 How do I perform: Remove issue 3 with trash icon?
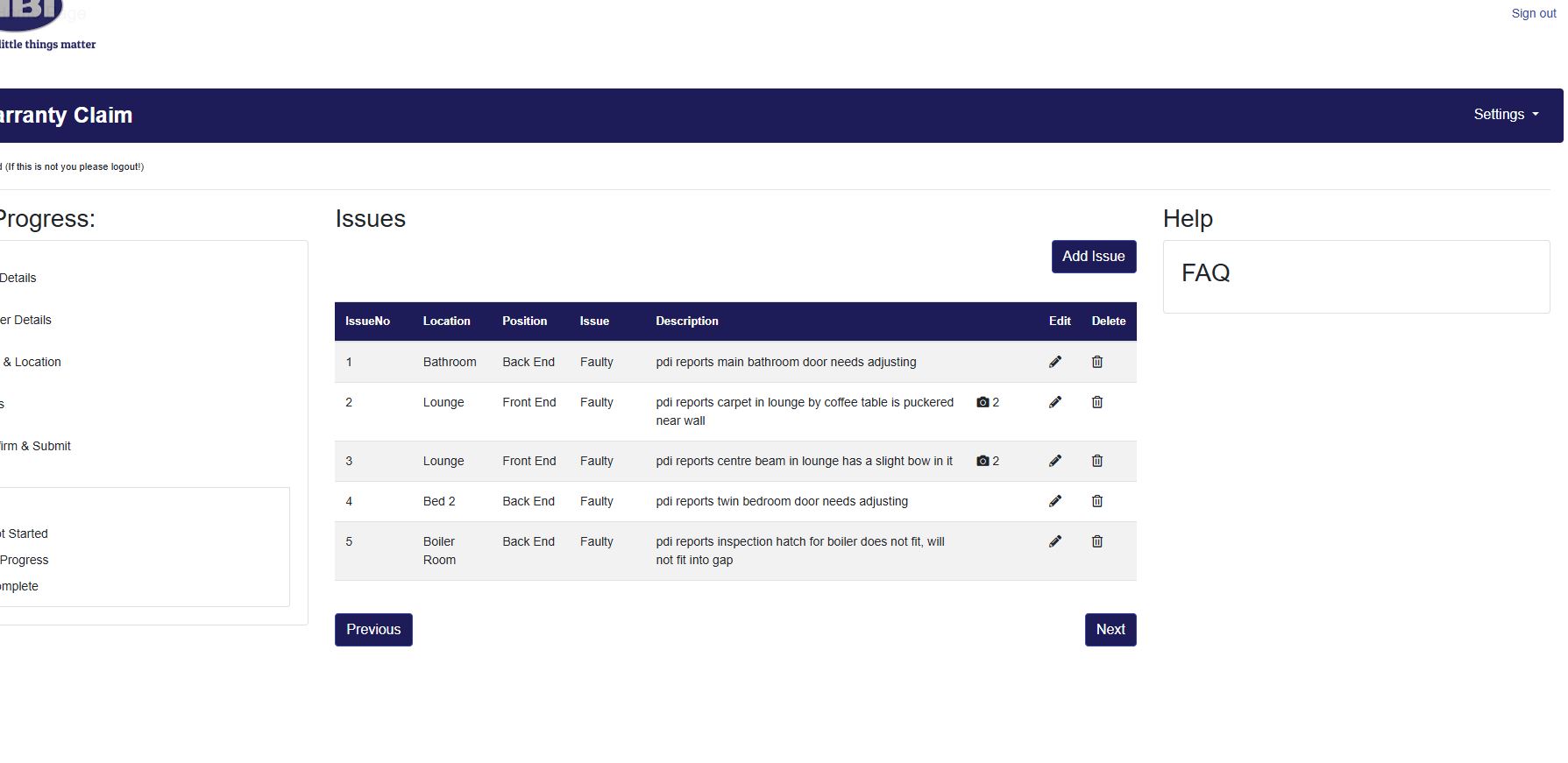[1096, 461]
